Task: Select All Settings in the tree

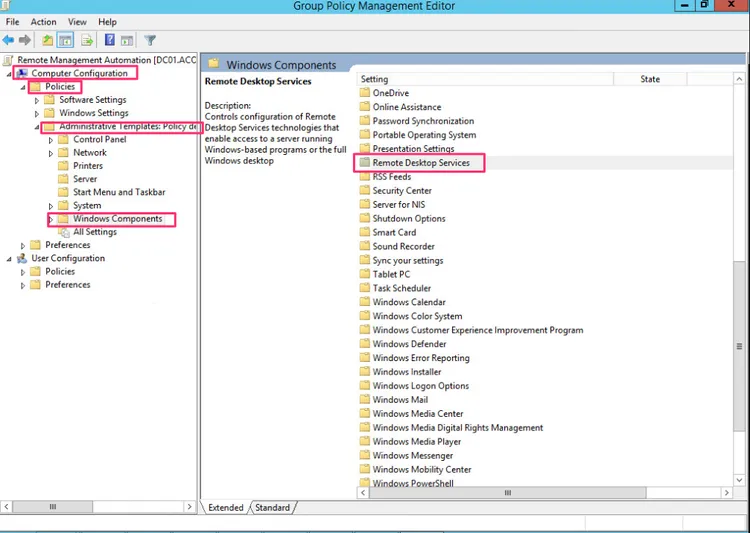Action: click(x=94, y=232)
